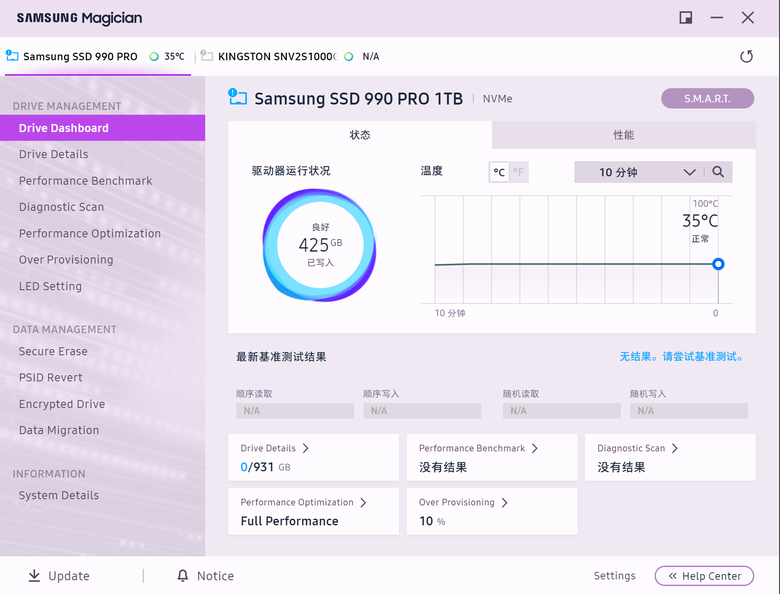780x594 pixels.
Task: Click the 10 % over provisioning value
Action: click(x=432, y=521)
